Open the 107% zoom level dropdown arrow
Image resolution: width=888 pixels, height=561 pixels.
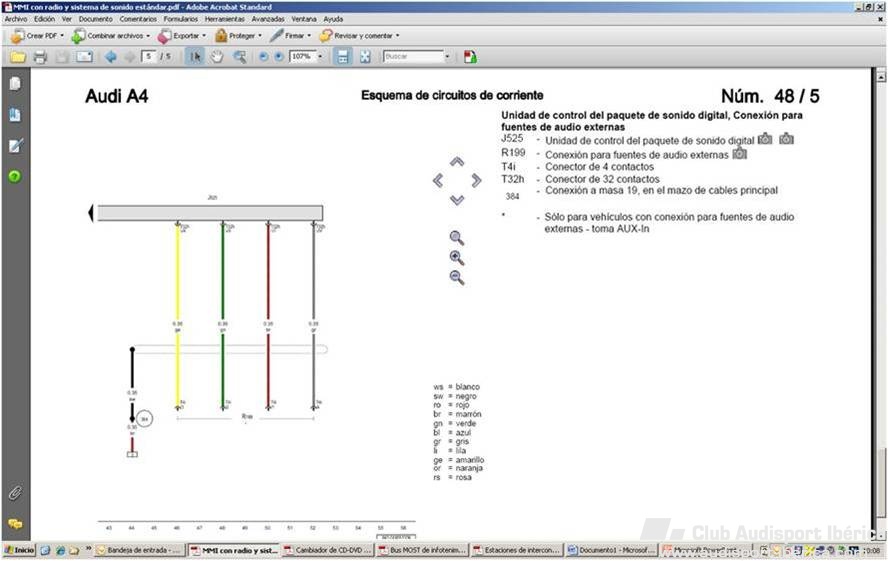coord(320,57)
